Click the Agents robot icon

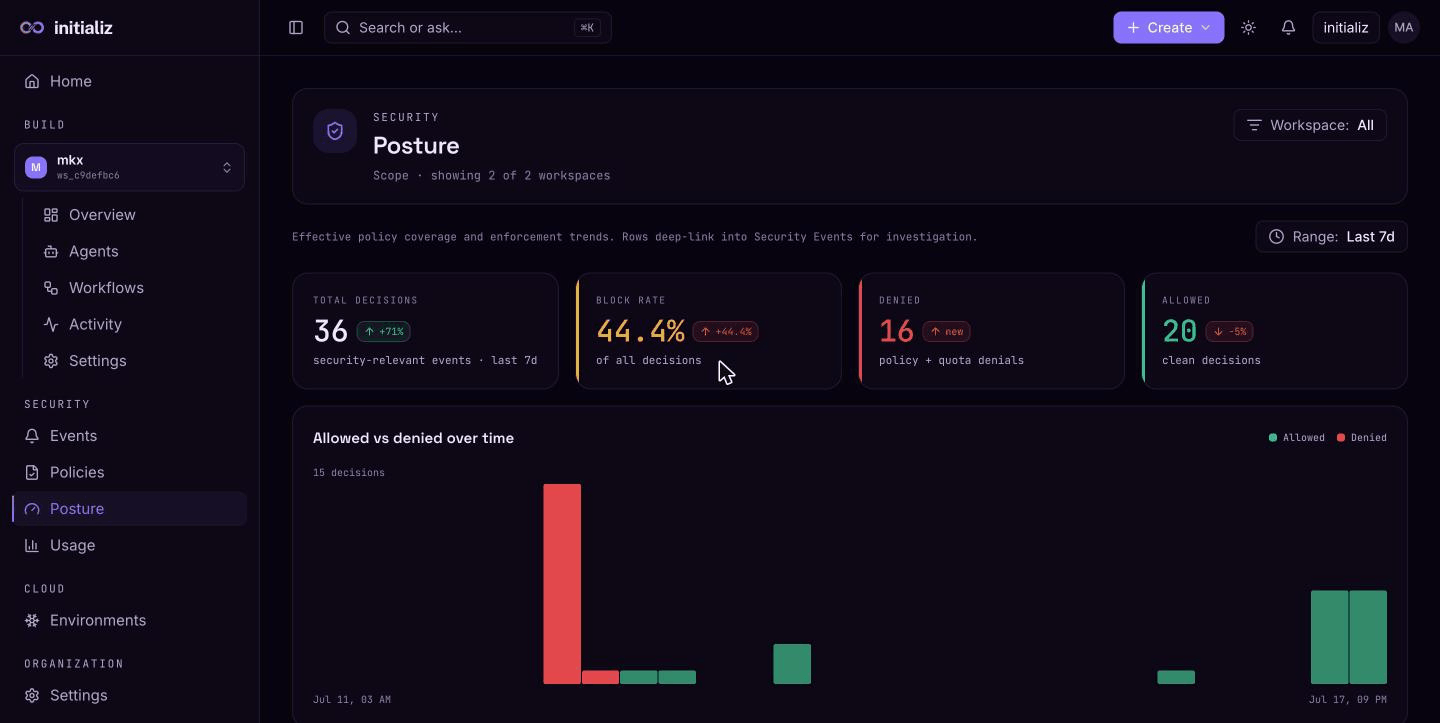(x=51, y=251)
